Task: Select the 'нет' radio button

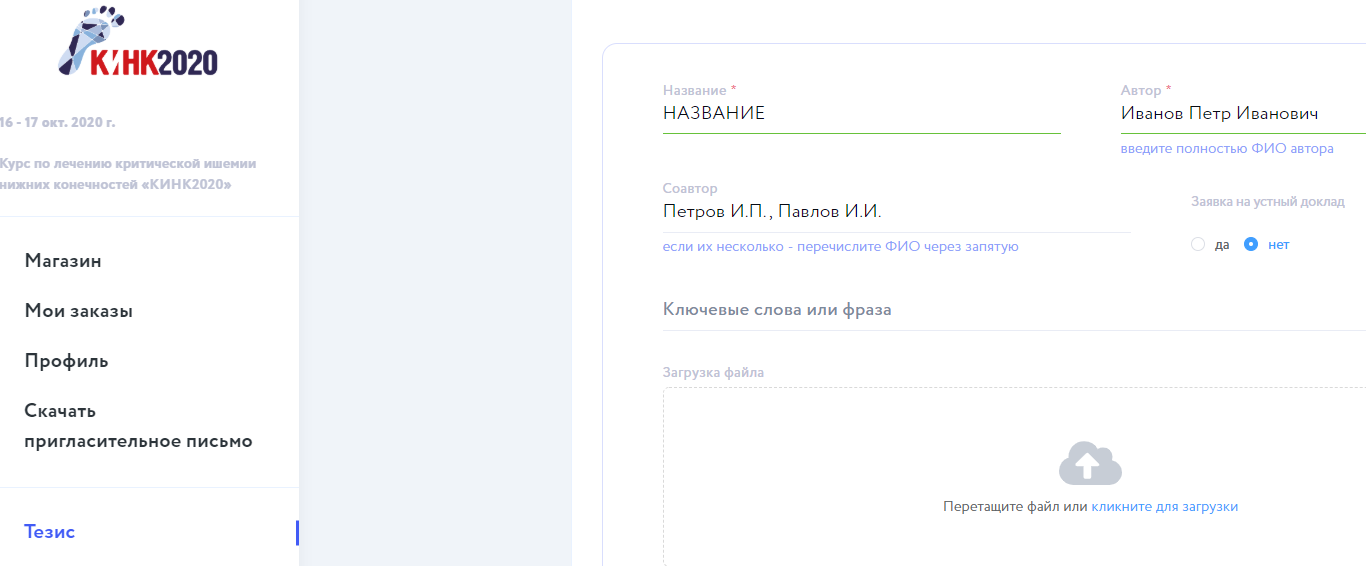Action: point(1250,244)
